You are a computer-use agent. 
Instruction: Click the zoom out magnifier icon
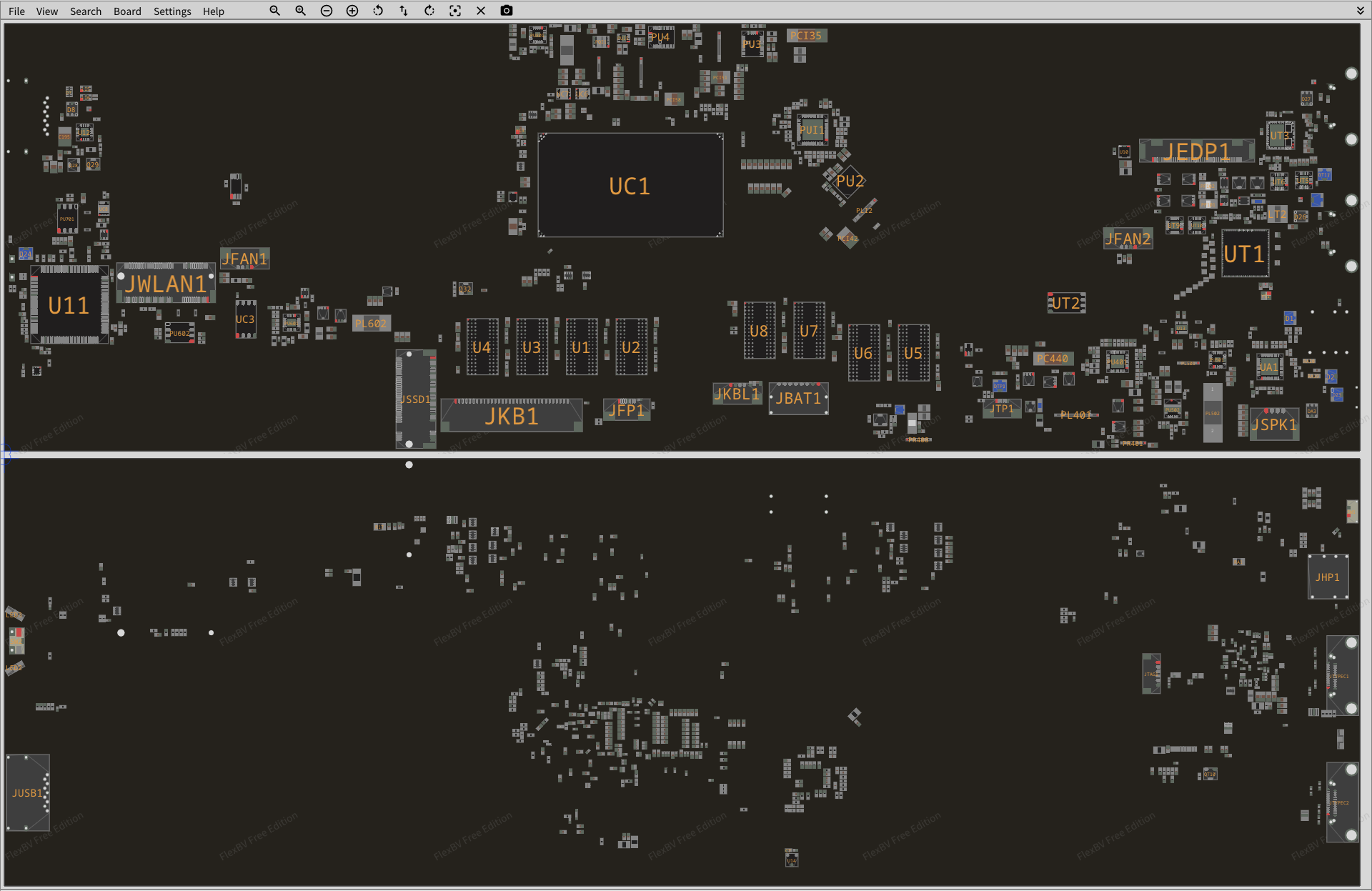pos(274,11)
